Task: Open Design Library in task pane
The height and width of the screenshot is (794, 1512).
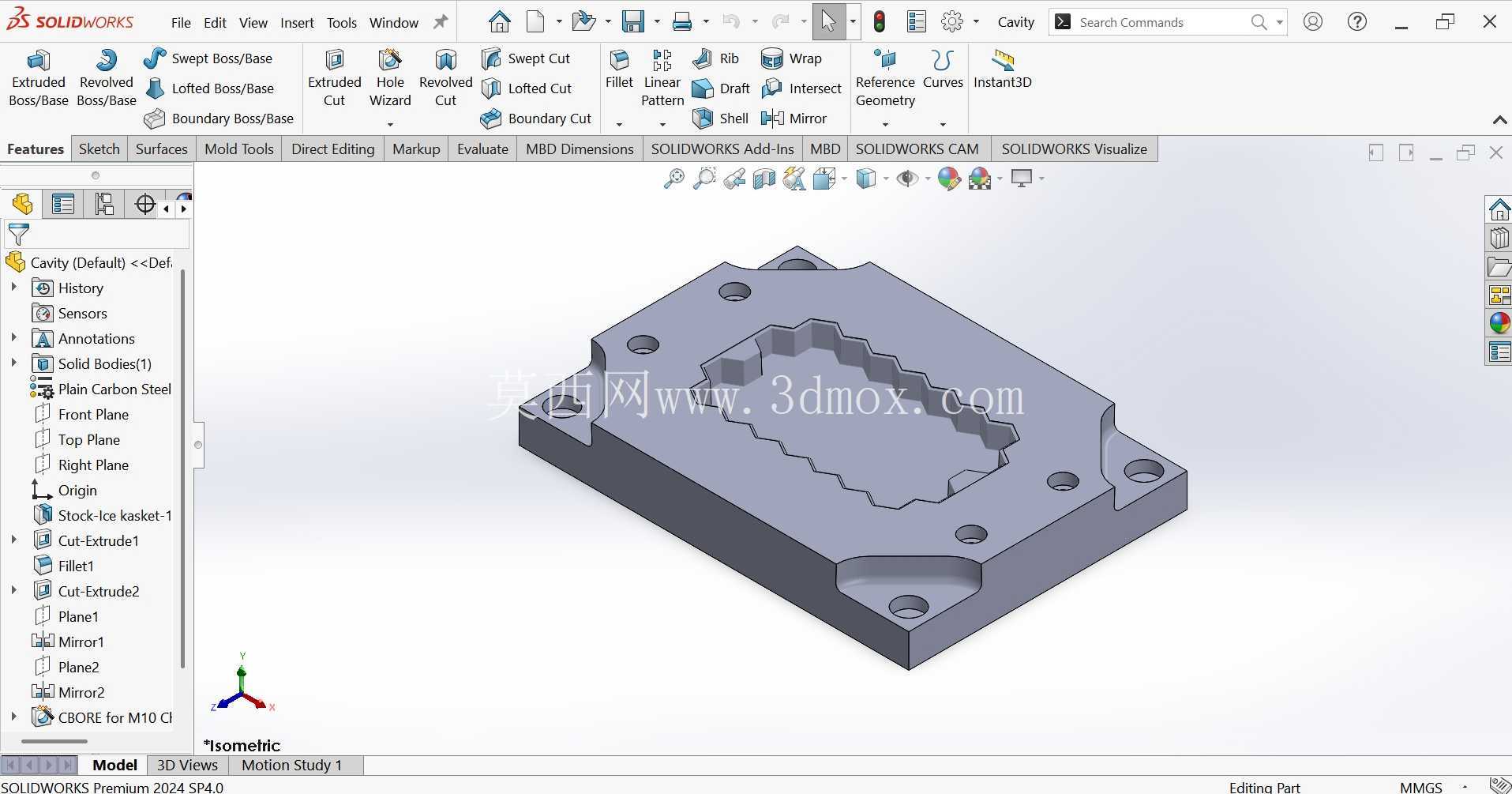Action: 1499,239
